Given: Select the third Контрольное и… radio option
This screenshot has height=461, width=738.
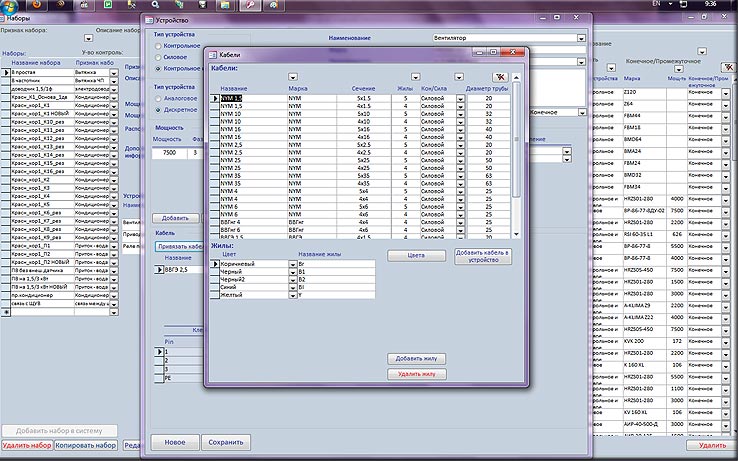Looking at the screenshot, I should coord(158,69).
